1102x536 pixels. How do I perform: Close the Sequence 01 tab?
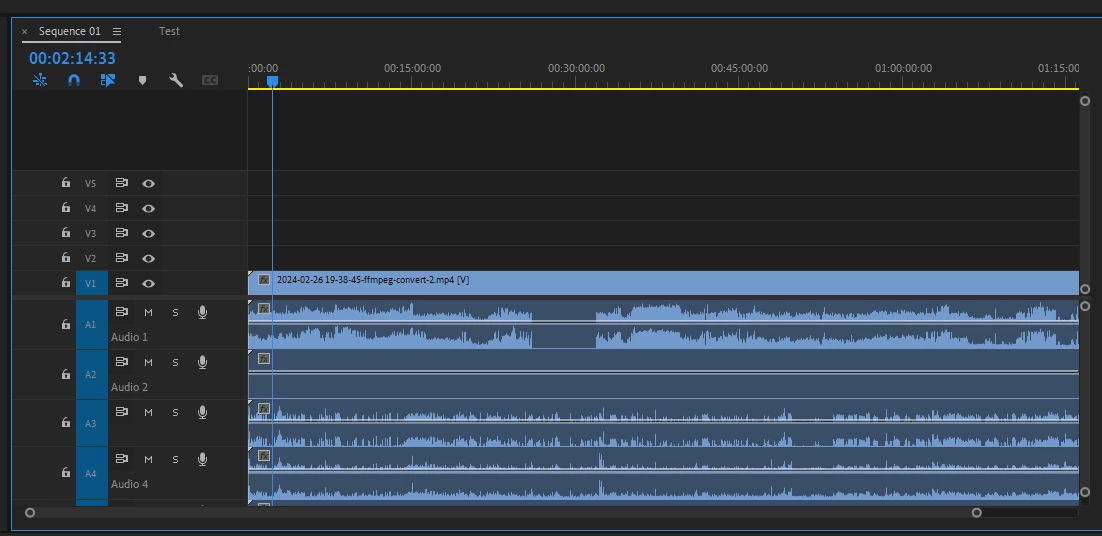(x=25, y=32)
